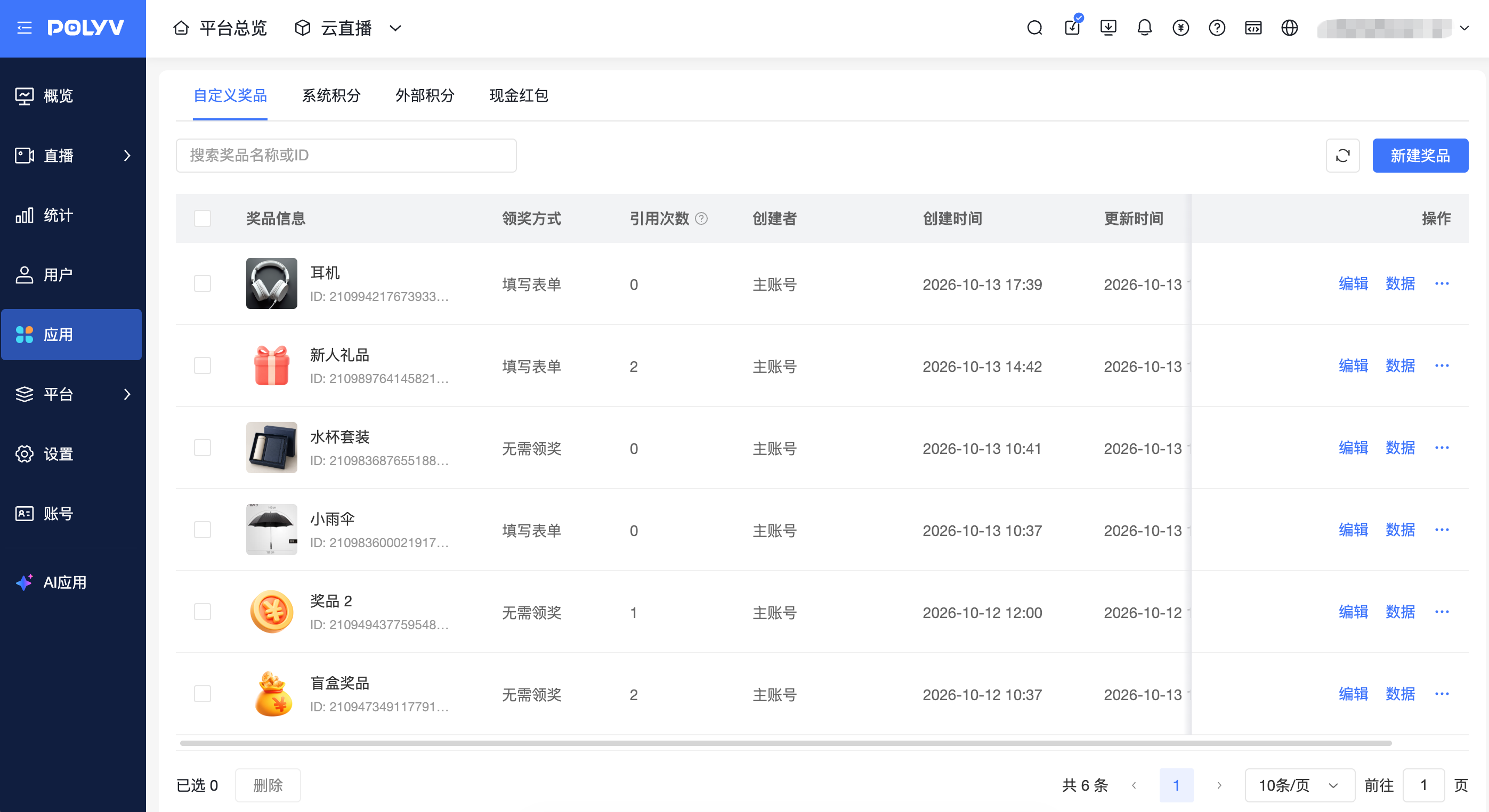Open the account dropdown arrow at top right

[1464, 28]
